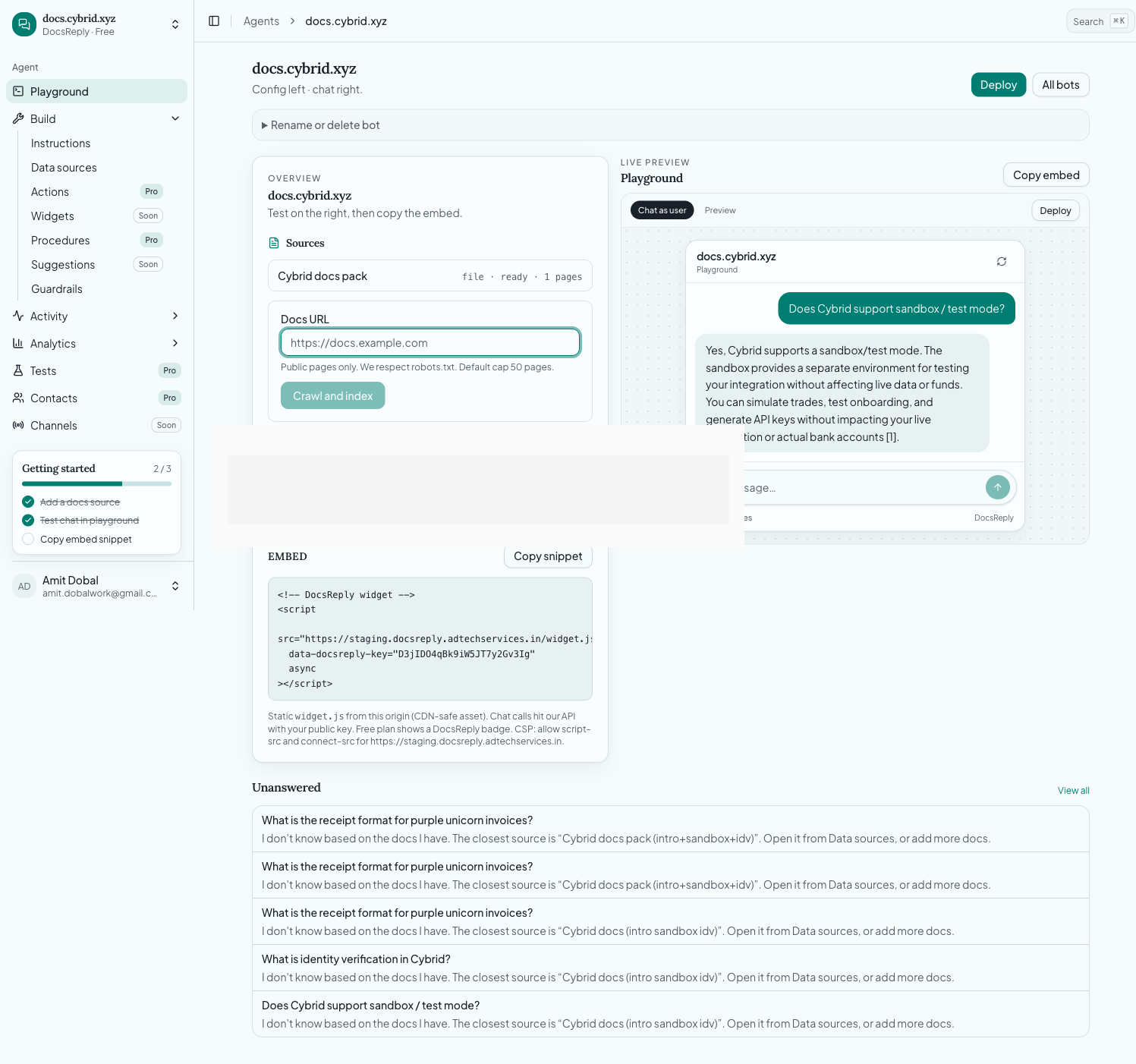Click the Build wrench icon
The width and height of the screenshot is (1136, 1064).
(18, 118)
